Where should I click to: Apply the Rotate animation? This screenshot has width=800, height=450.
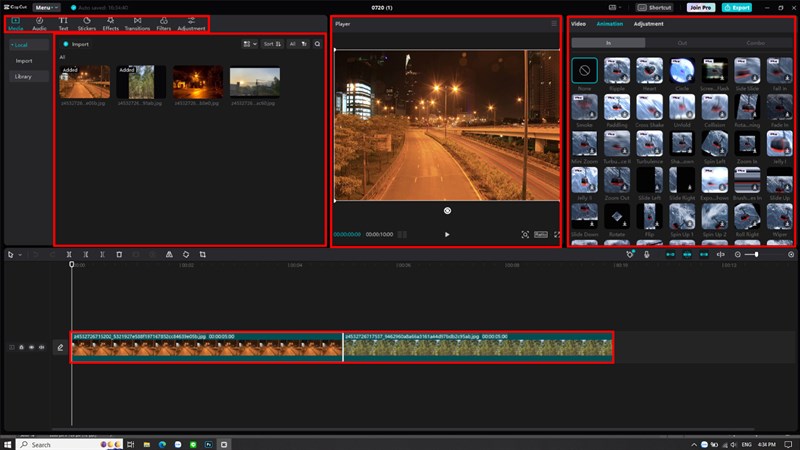click(617, 216)
